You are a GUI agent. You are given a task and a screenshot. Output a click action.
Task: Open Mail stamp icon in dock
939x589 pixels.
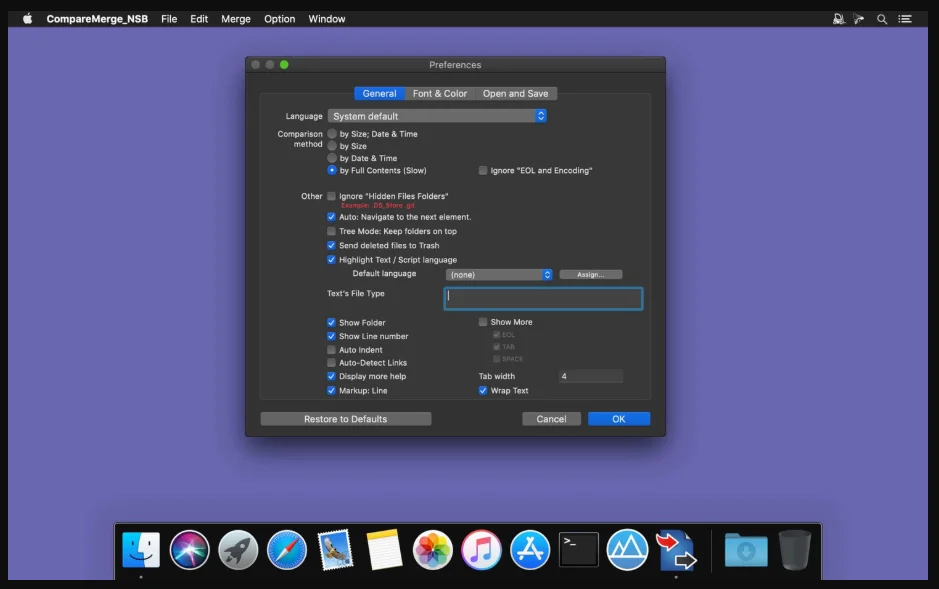(x=335, y=549)
